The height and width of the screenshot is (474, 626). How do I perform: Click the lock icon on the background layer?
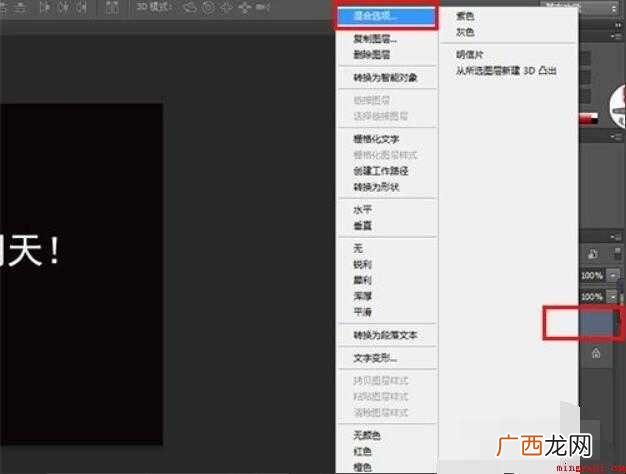pos(596,353)
